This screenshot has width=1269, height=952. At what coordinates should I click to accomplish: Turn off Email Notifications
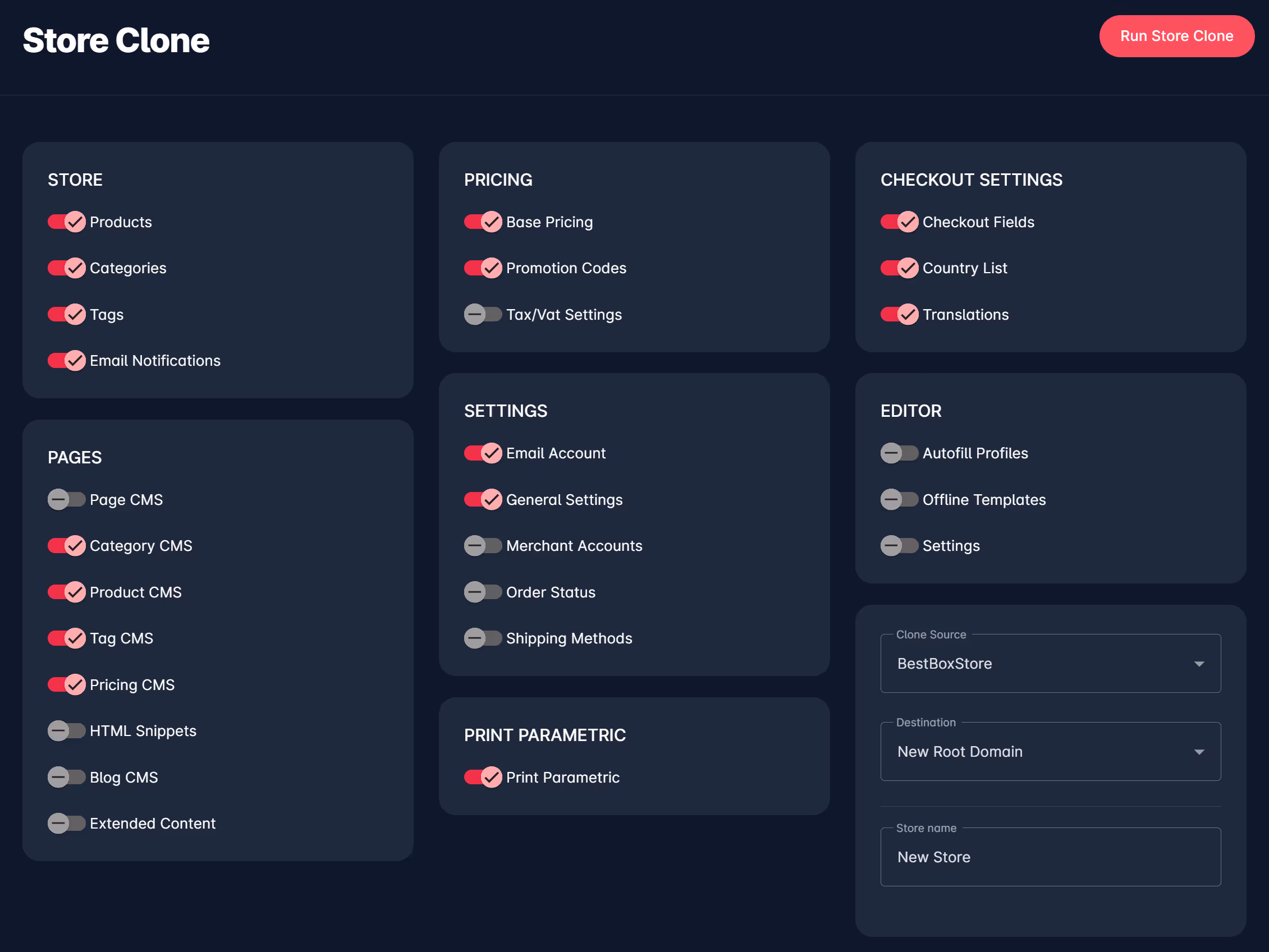(x=67, y=360)
